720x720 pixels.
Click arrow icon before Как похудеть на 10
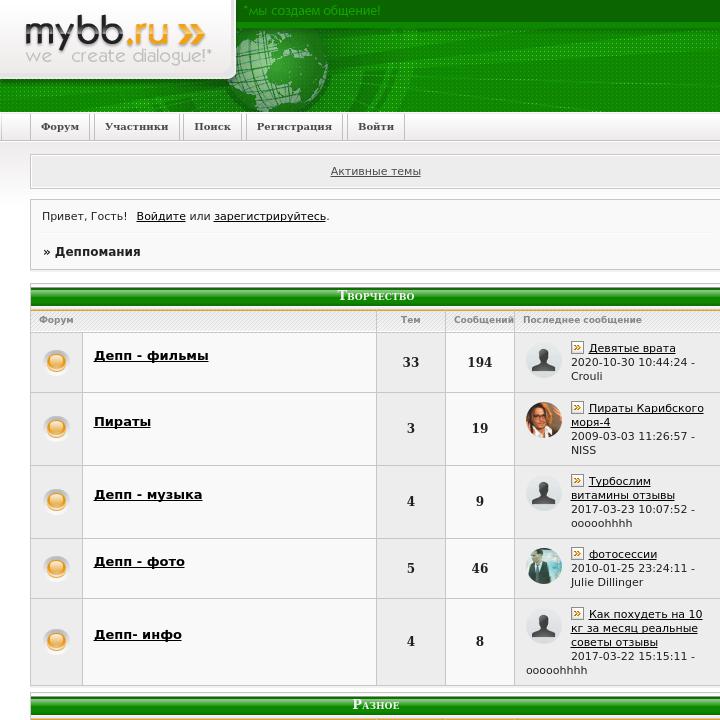577,614
